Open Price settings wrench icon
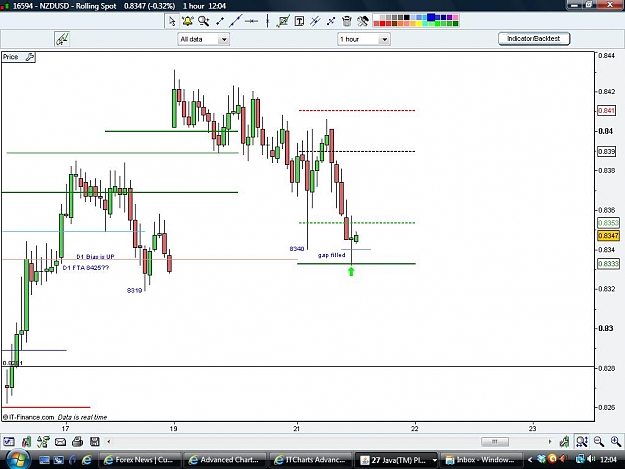The image size is (625, 469). 30,57
